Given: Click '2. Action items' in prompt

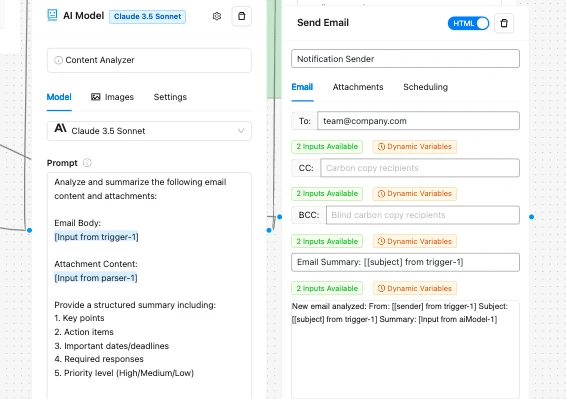Looking at the screenshot, I should [84, 332].
